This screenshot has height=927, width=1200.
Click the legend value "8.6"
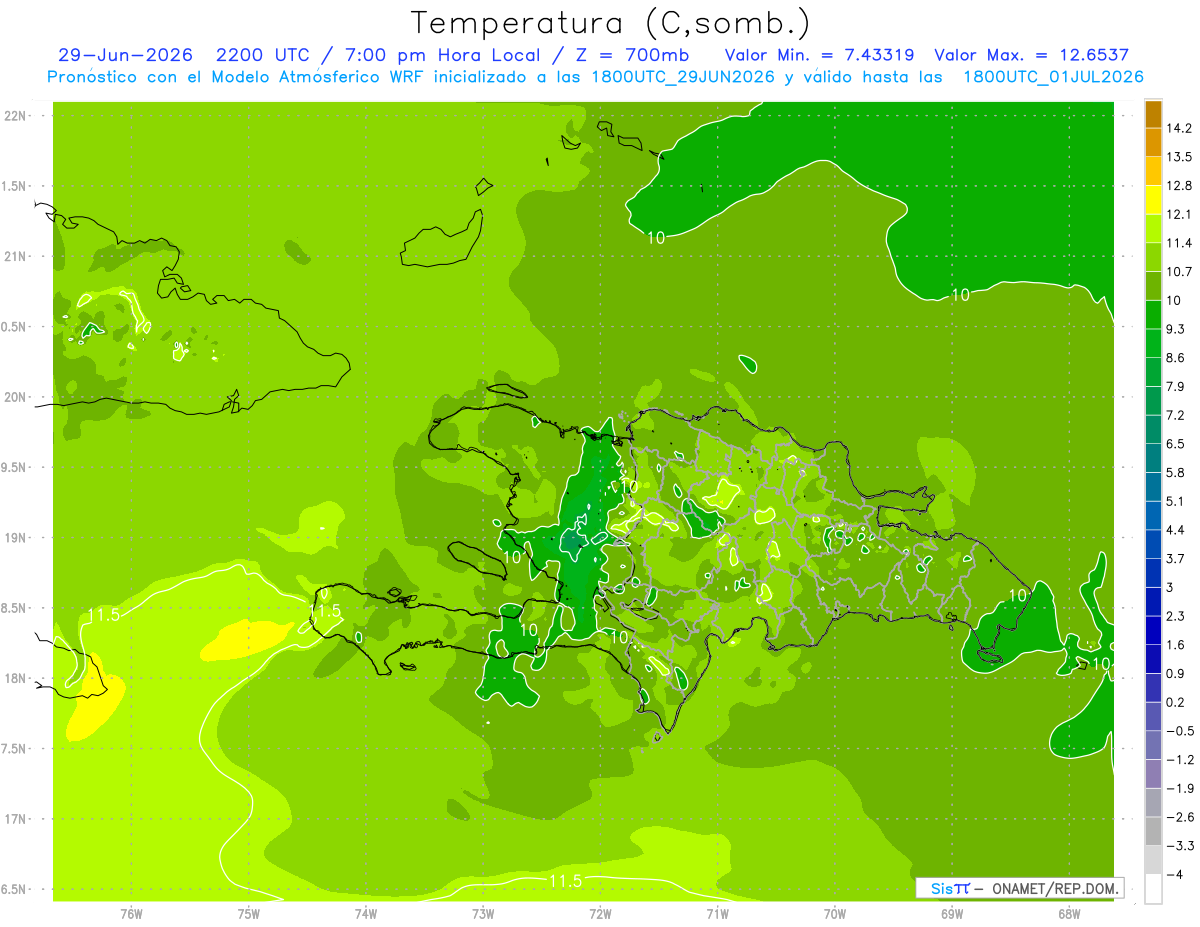(x=1175, y=357)
